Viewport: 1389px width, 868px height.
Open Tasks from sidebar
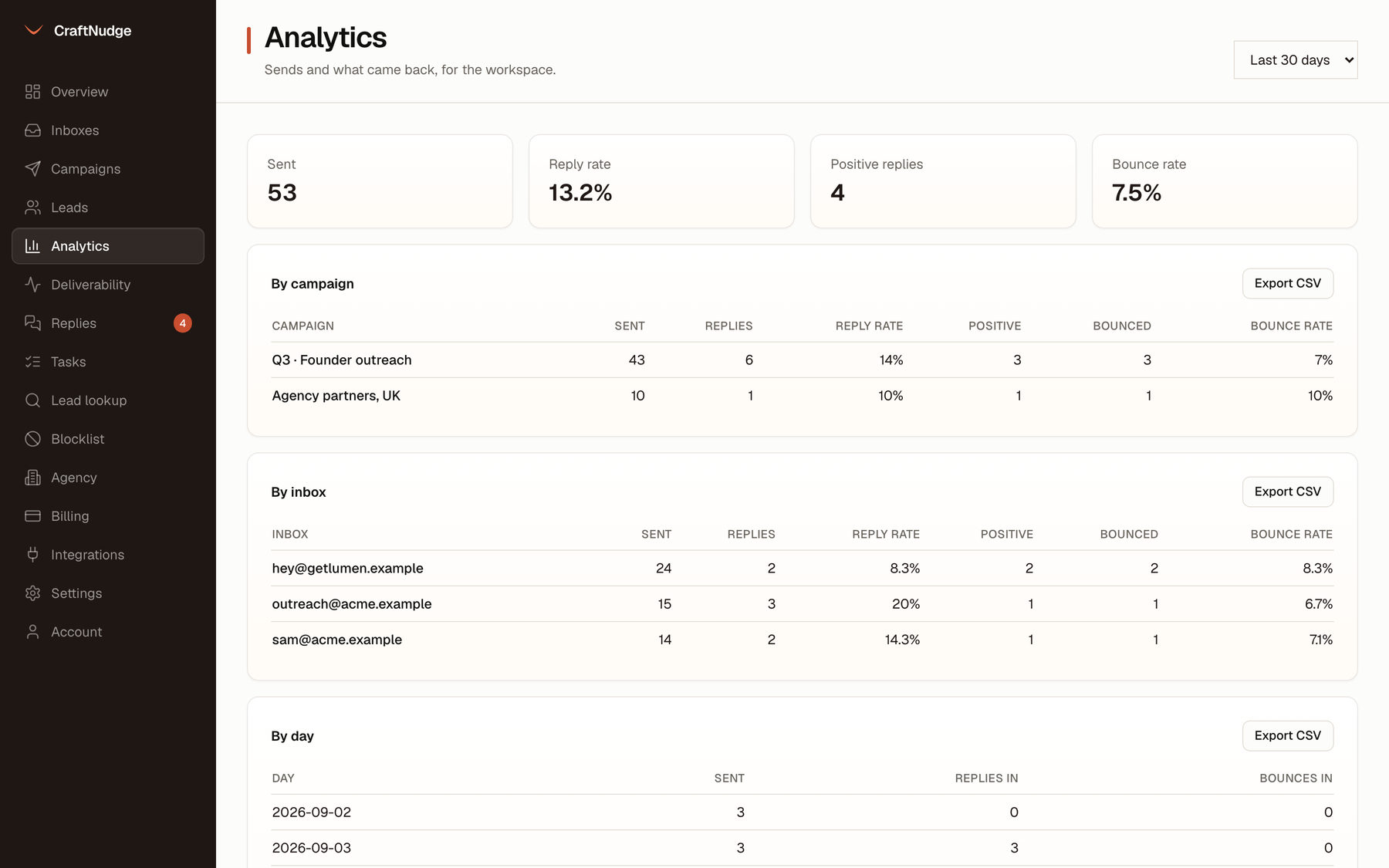click(108, 362)
